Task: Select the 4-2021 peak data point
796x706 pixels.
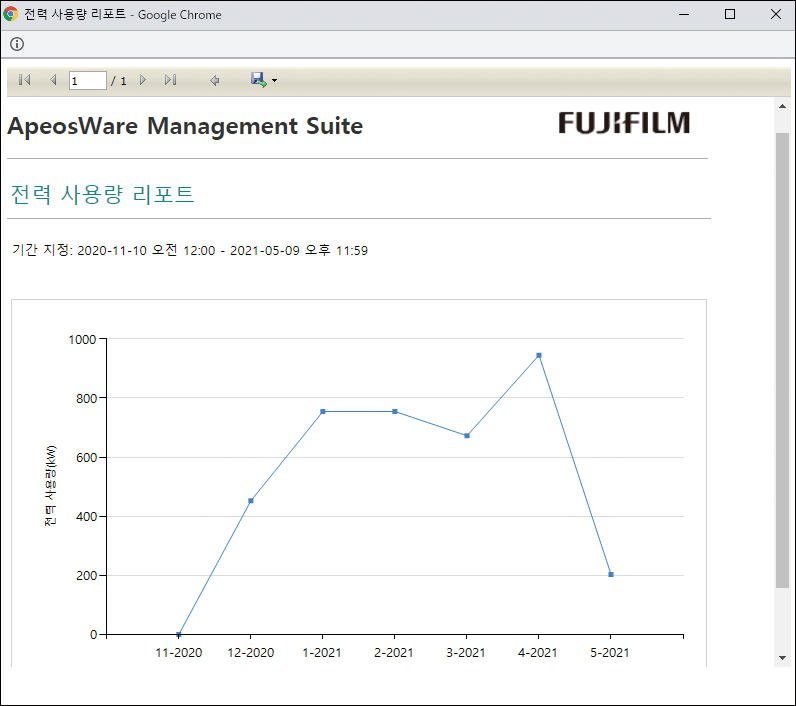Action: pos(539,355)
